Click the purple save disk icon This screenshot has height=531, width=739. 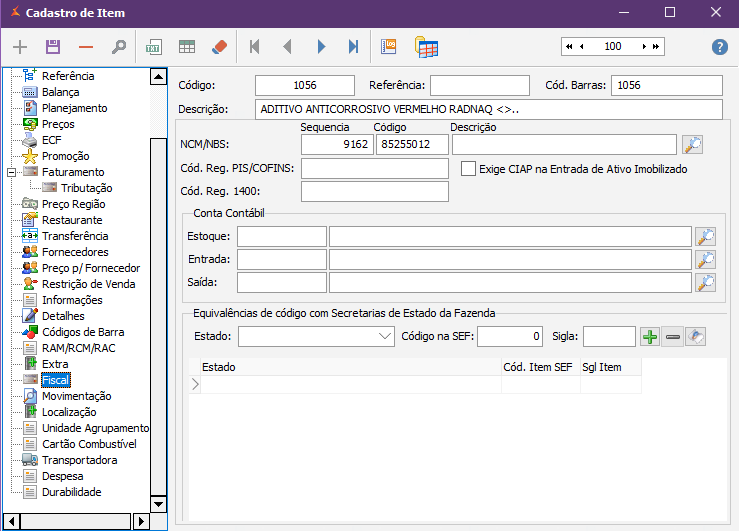coord(53,47)
